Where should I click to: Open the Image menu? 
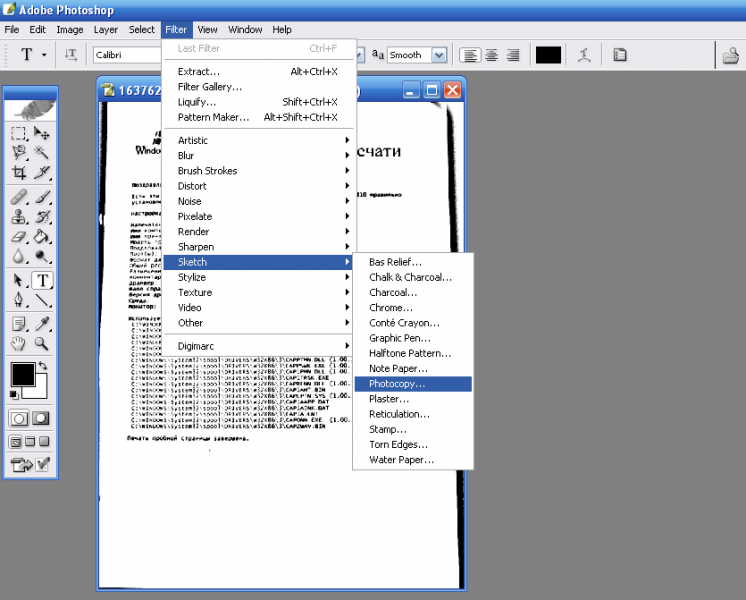(x=69, y=30)
